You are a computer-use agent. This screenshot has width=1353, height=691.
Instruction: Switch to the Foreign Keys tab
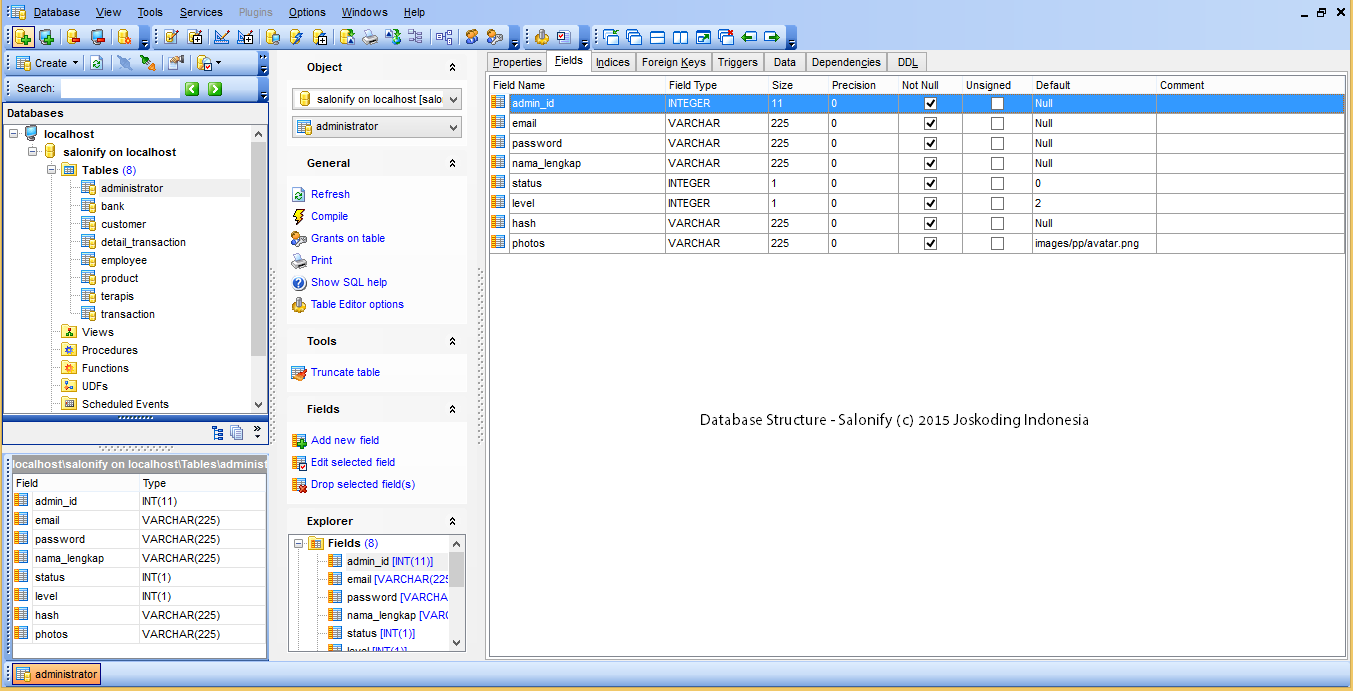point(674,62)
